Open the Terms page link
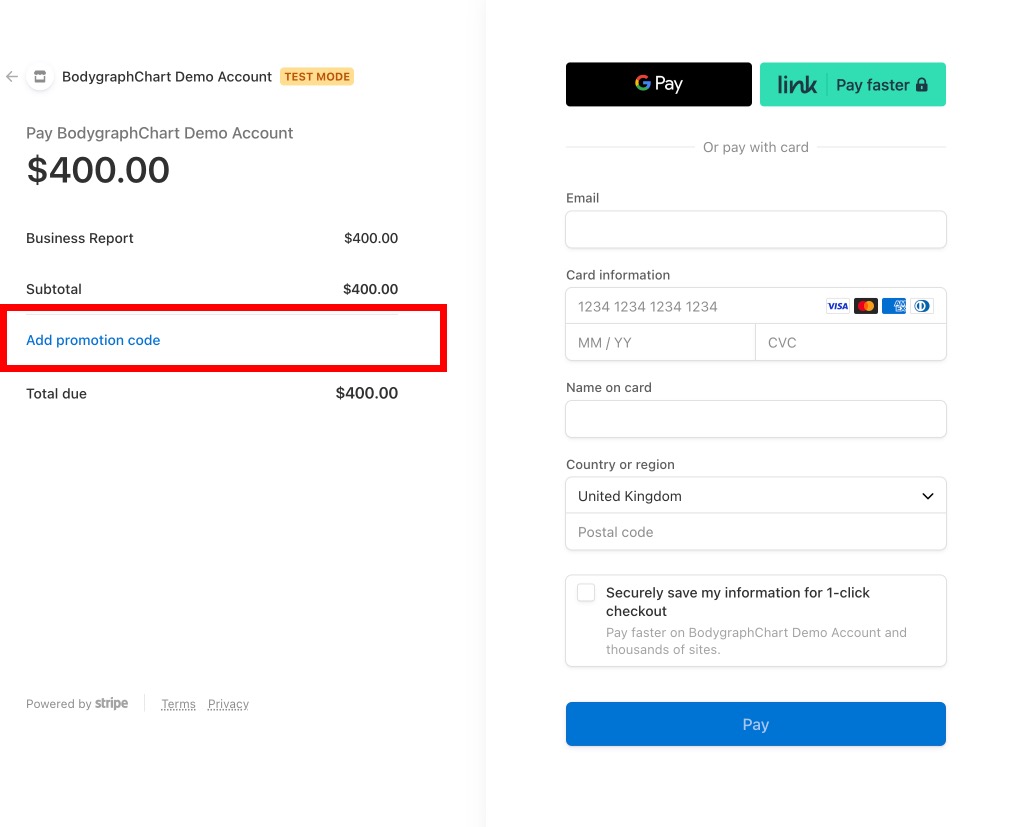This screenshot has height=827, width=1016. pyautogui.click(x=178, y=703)
